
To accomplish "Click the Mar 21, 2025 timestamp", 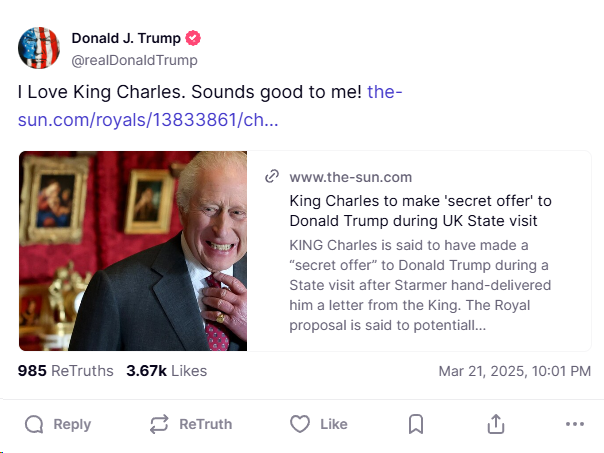I will 514,371.
